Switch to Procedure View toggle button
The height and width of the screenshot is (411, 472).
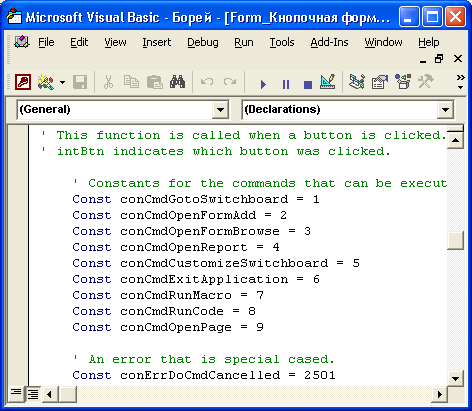pyautogui.click(x=16, y=394)
